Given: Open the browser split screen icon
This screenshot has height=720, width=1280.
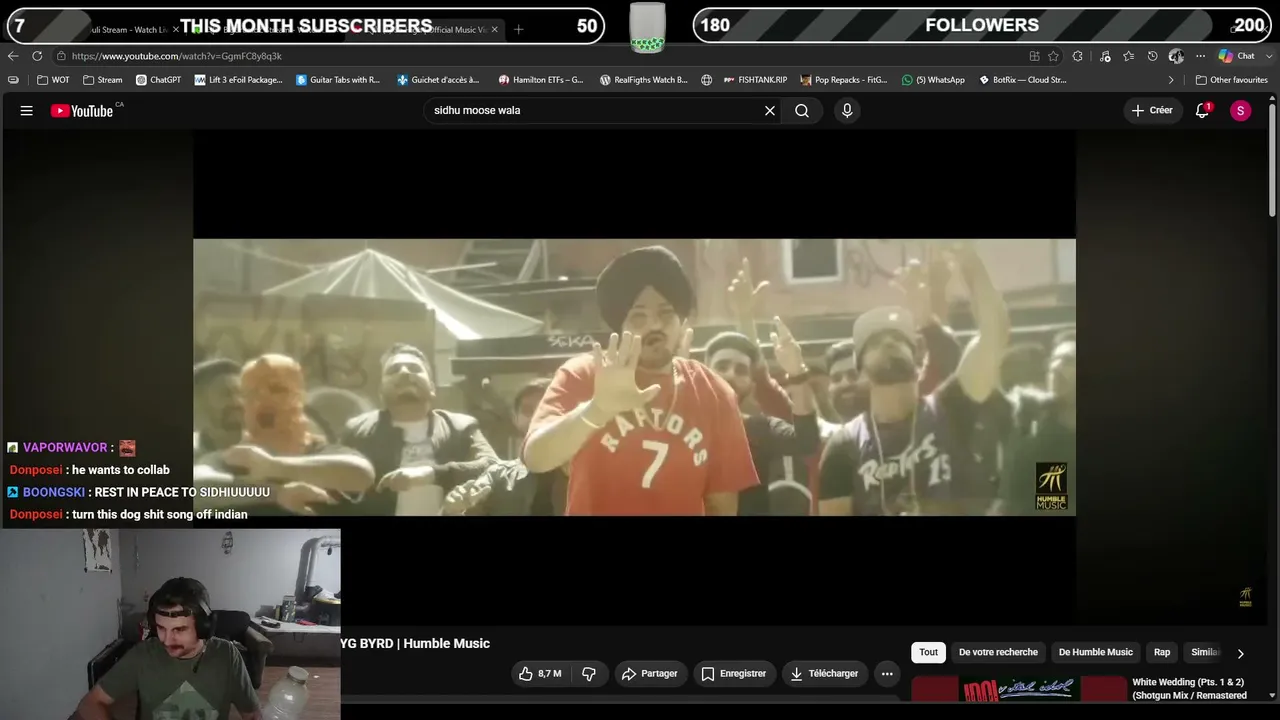Looking at the screenshot, I should click(x=1034, y=56).
